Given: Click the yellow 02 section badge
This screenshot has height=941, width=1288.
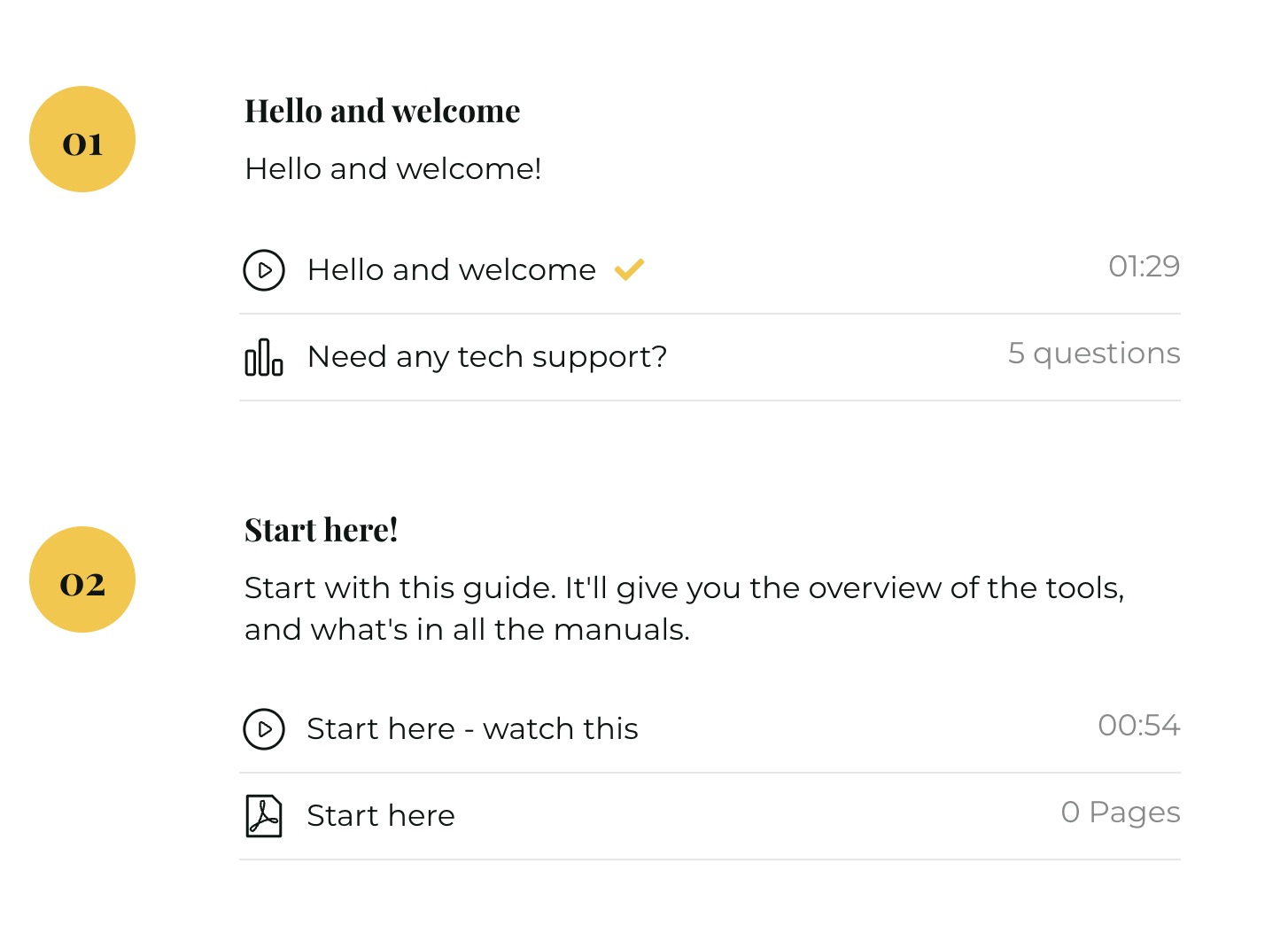Looking at the screenshot, I should pyautogui.click(x=82, y=579).
